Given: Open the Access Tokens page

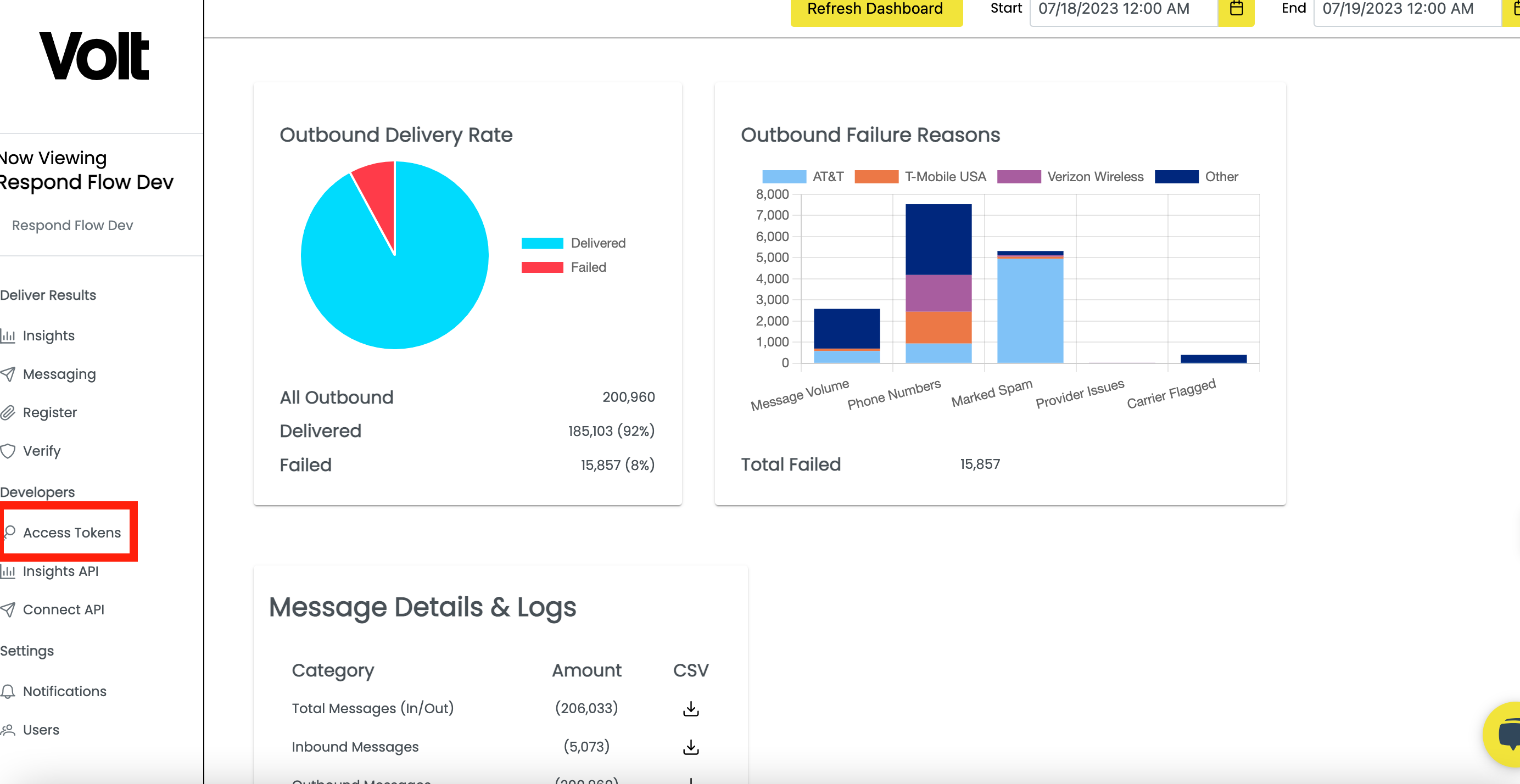Looking at the screenshot, I should pyautogui.click(x=71, y=533).
